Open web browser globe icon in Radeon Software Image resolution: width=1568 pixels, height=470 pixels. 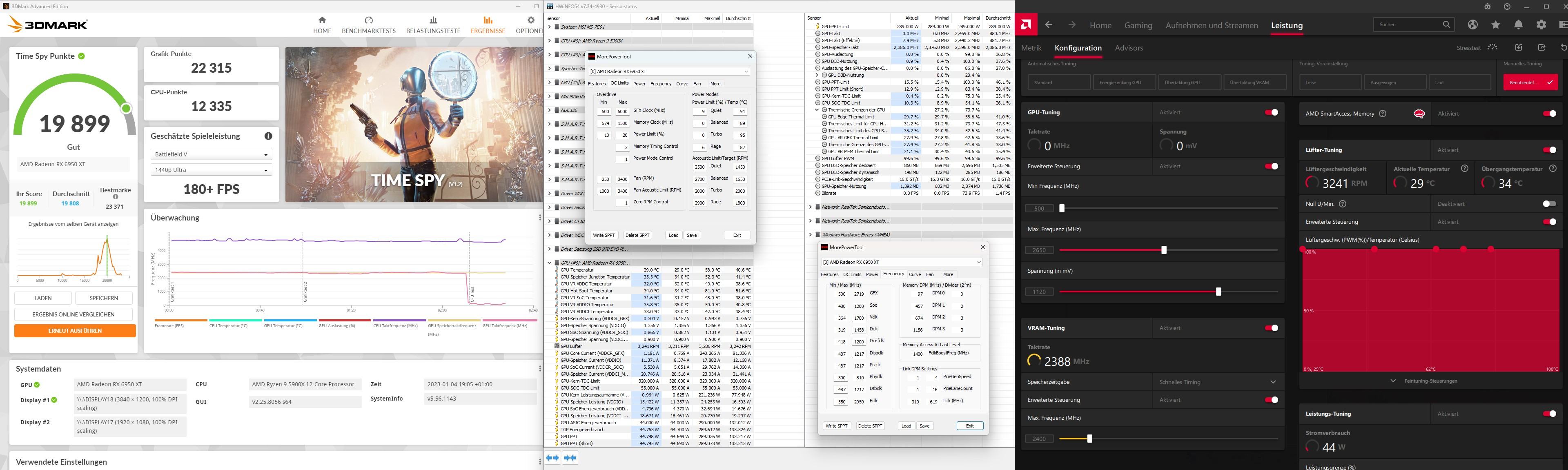pyautogui.click(x=1472, y=25)
